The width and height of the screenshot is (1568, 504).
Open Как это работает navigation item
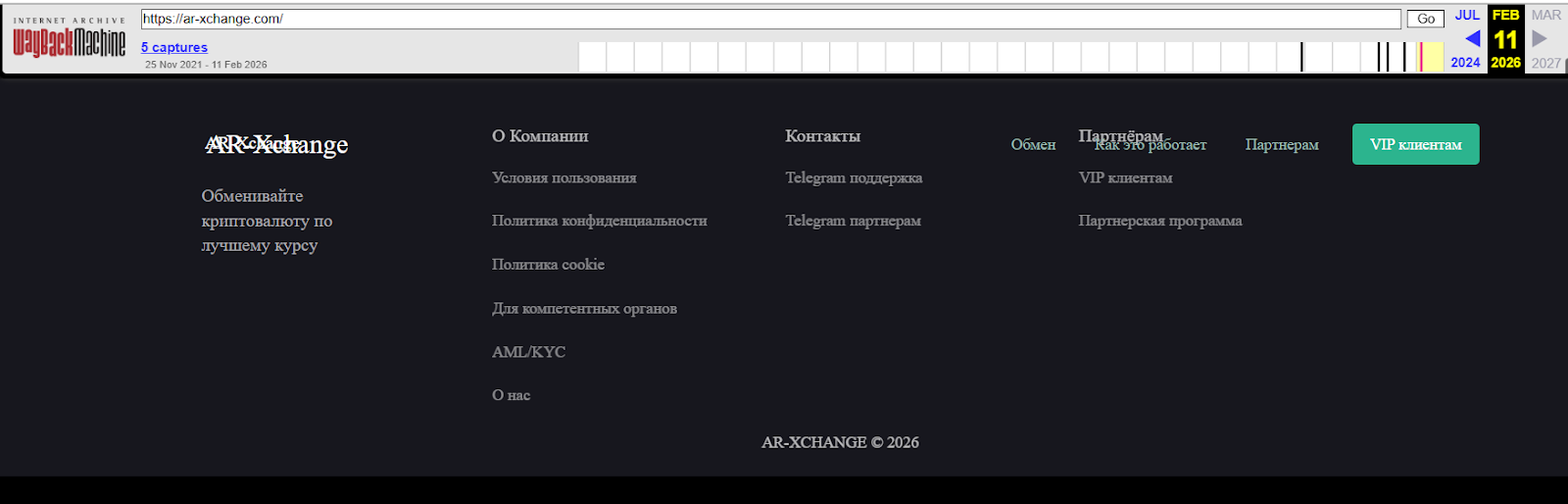(x=1151, y=145)
